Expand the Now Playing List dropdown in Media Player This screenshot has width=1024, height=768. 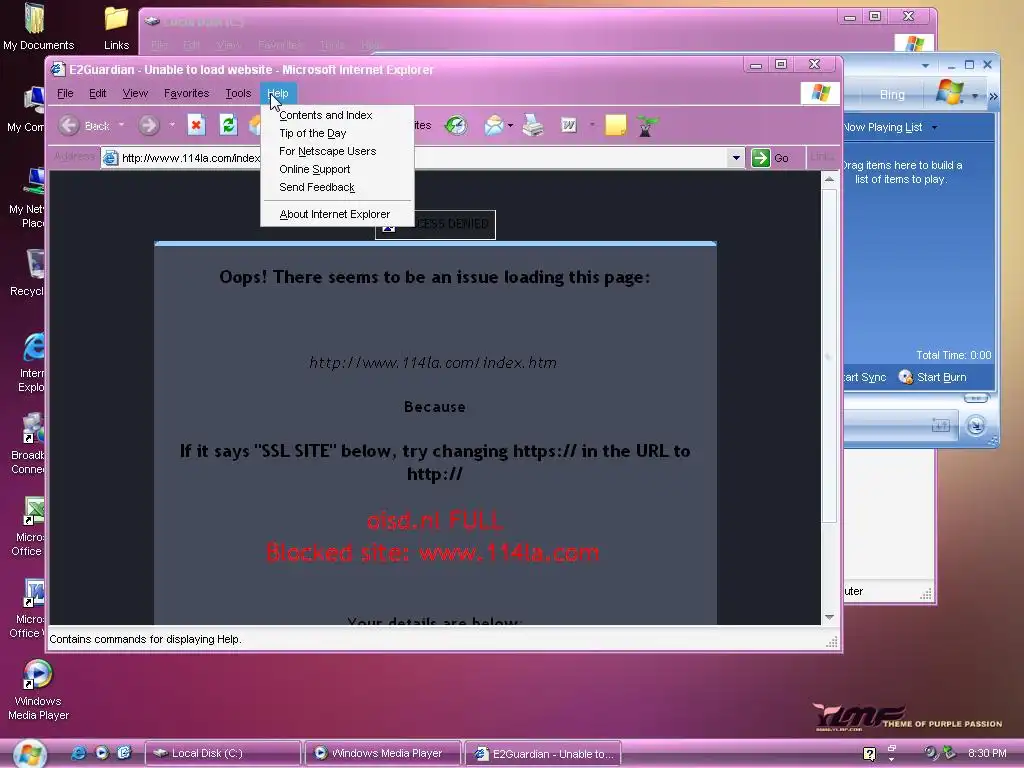pos(935,127)
